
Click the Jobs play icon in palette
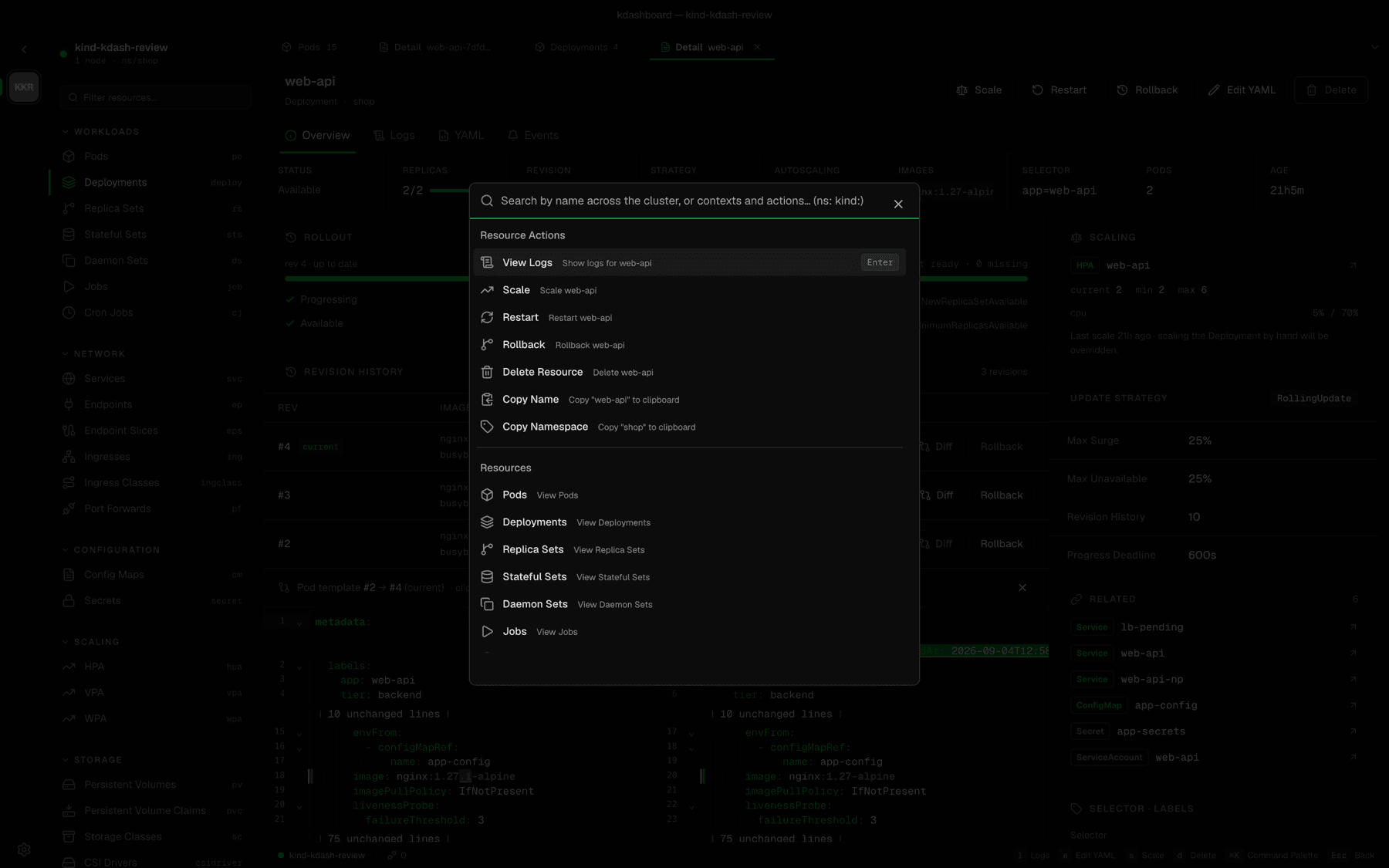[487, 632]
